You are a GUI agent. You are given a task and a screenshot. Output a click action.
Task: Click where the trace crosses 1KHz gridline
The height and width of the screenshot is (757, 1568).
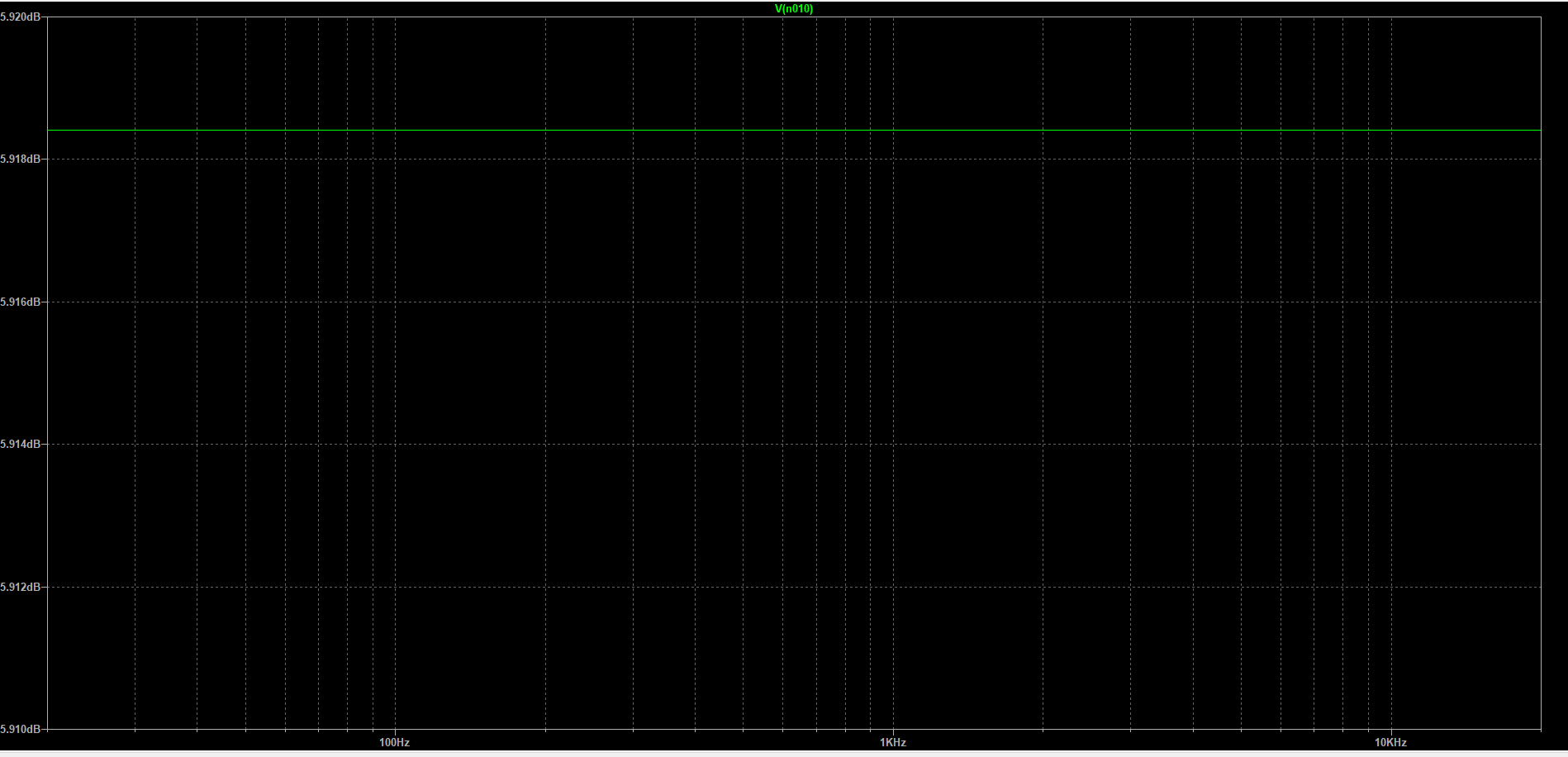893,130
